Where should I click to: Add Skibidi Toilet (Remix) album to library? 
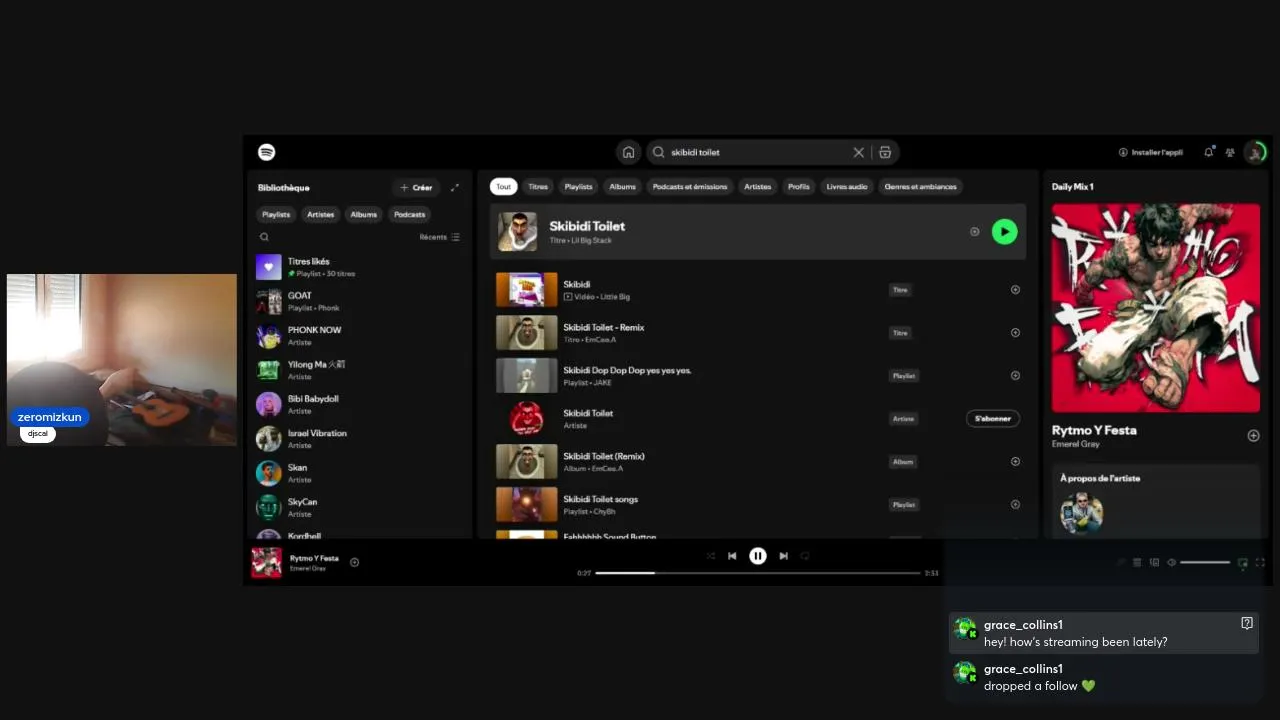click(1015, 462)
